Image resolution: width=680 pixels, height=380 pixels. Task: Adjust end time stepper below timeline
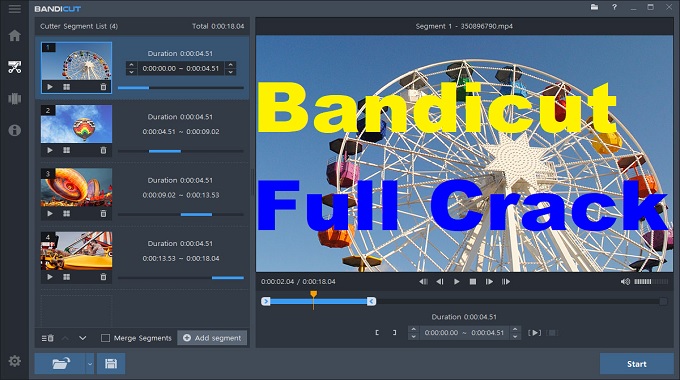click(x=515, y=333)
